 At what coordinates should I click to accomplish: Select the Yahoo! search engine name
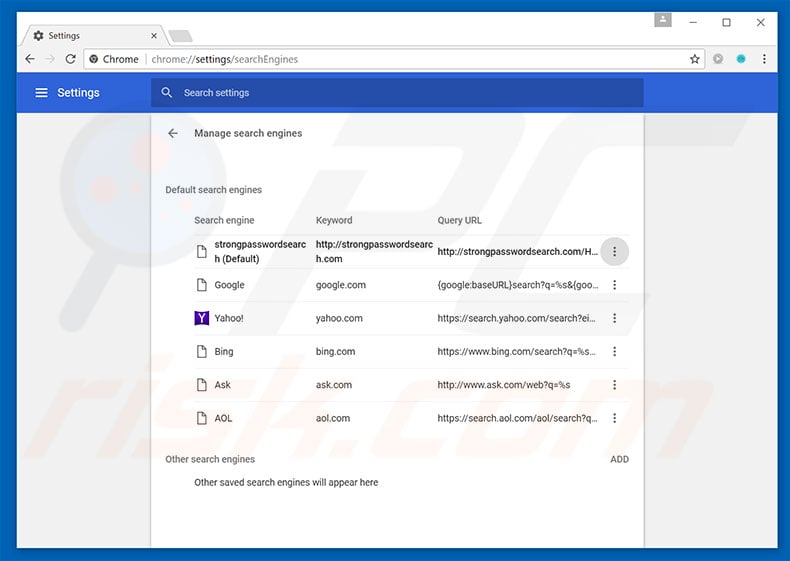(x=229, y=318)
